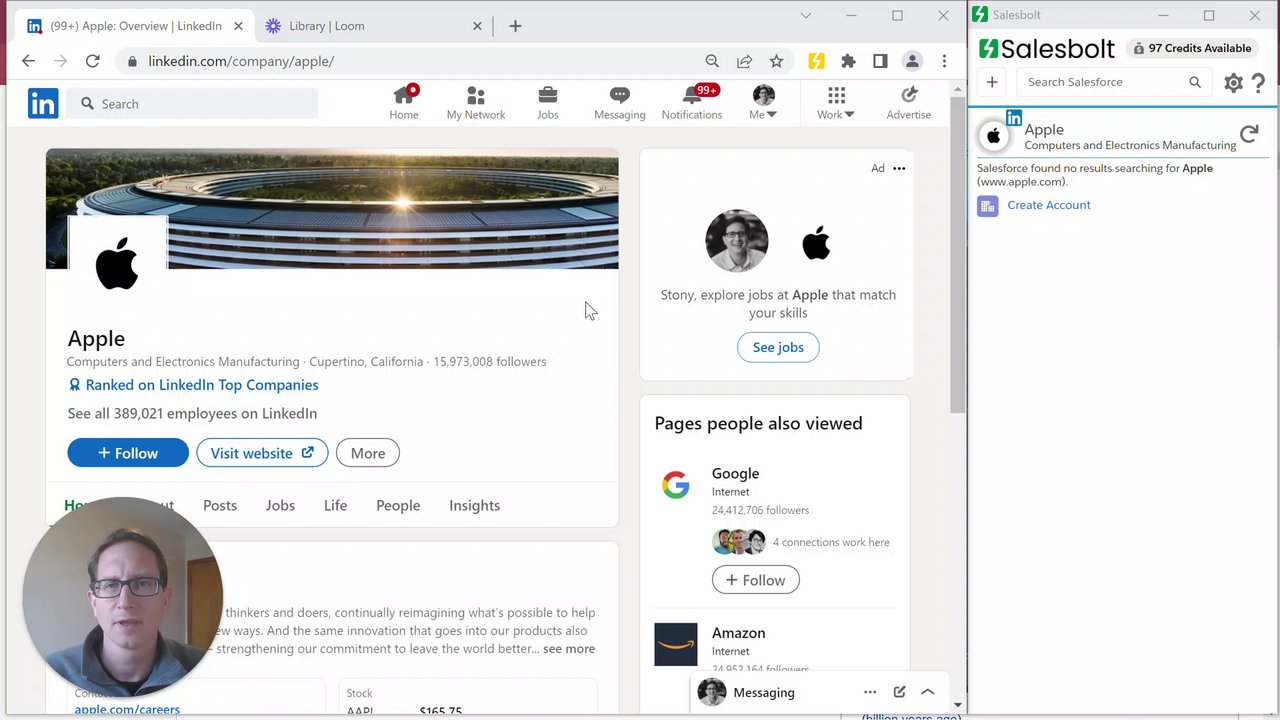Click Amazon company name
Image resolution: width=1280 pixels, height=720 pixels.
click(x=738, y=633)
